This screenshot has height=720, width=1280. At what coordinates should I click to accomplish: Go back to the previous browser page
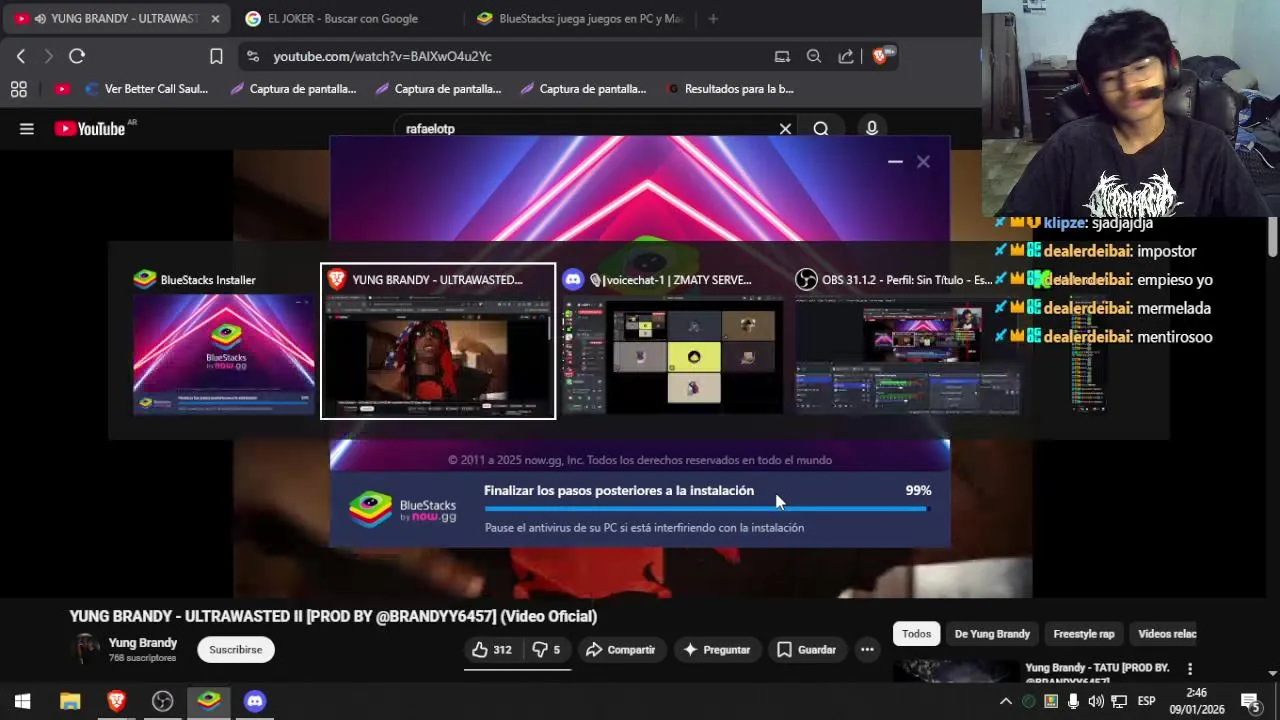pos(21,57)
